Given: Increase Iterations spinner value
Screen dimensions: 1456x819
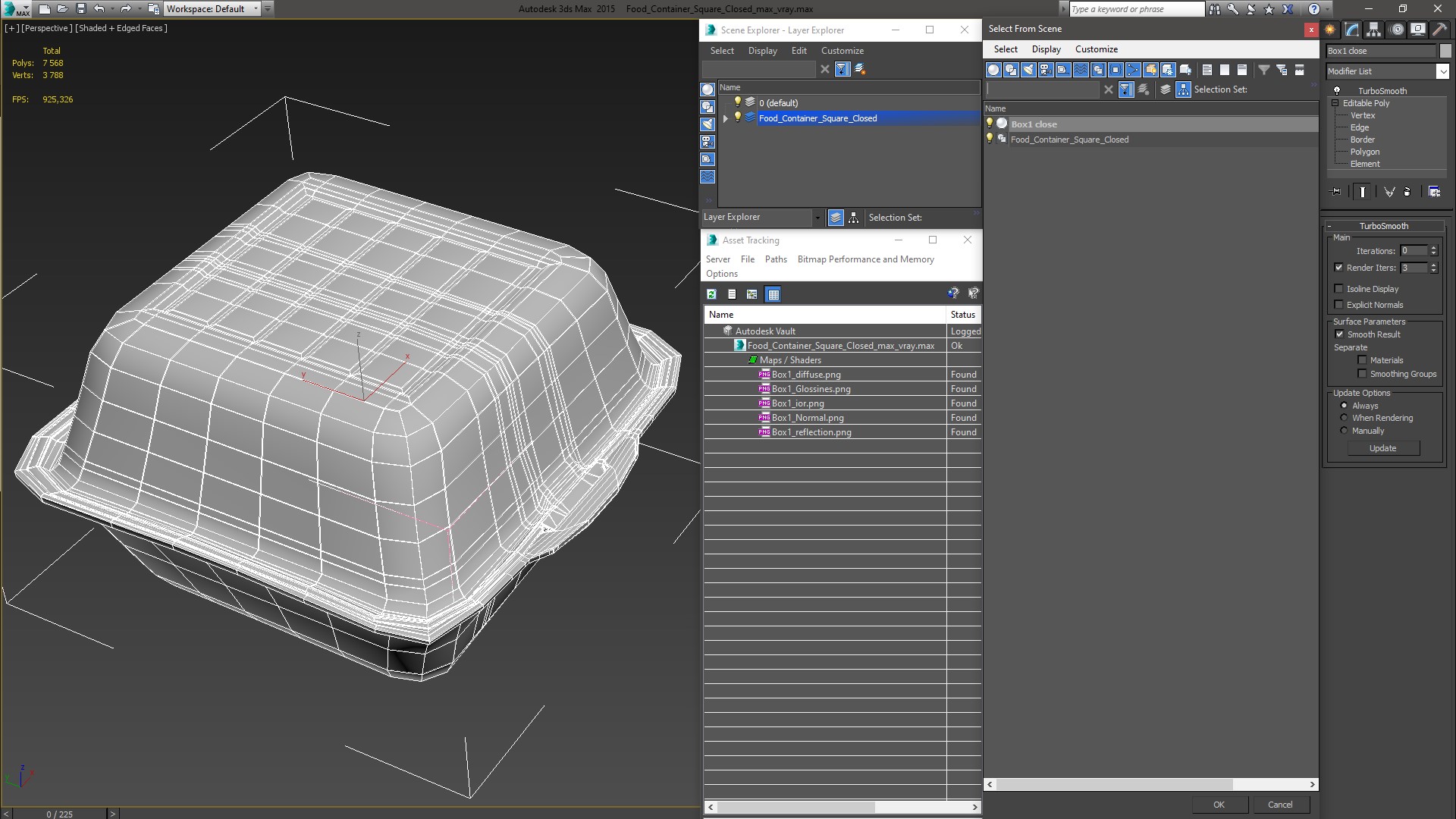Looking at the screenshot, I should (1433, 248).
